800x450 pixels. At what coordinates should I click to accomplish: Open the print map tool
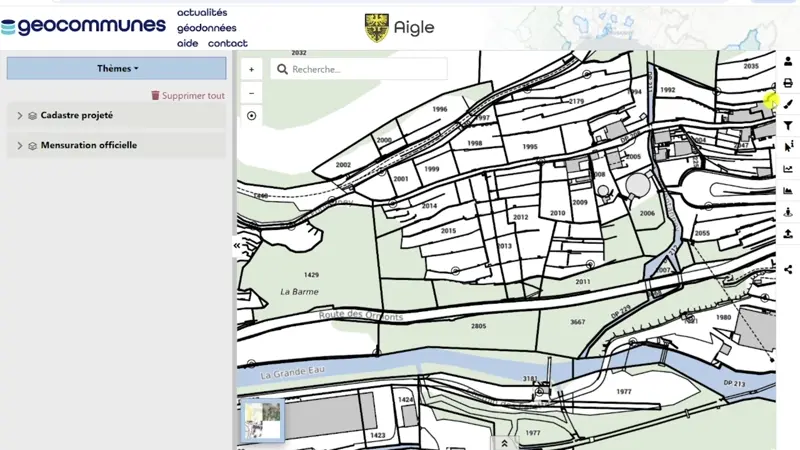pos(788,83)
